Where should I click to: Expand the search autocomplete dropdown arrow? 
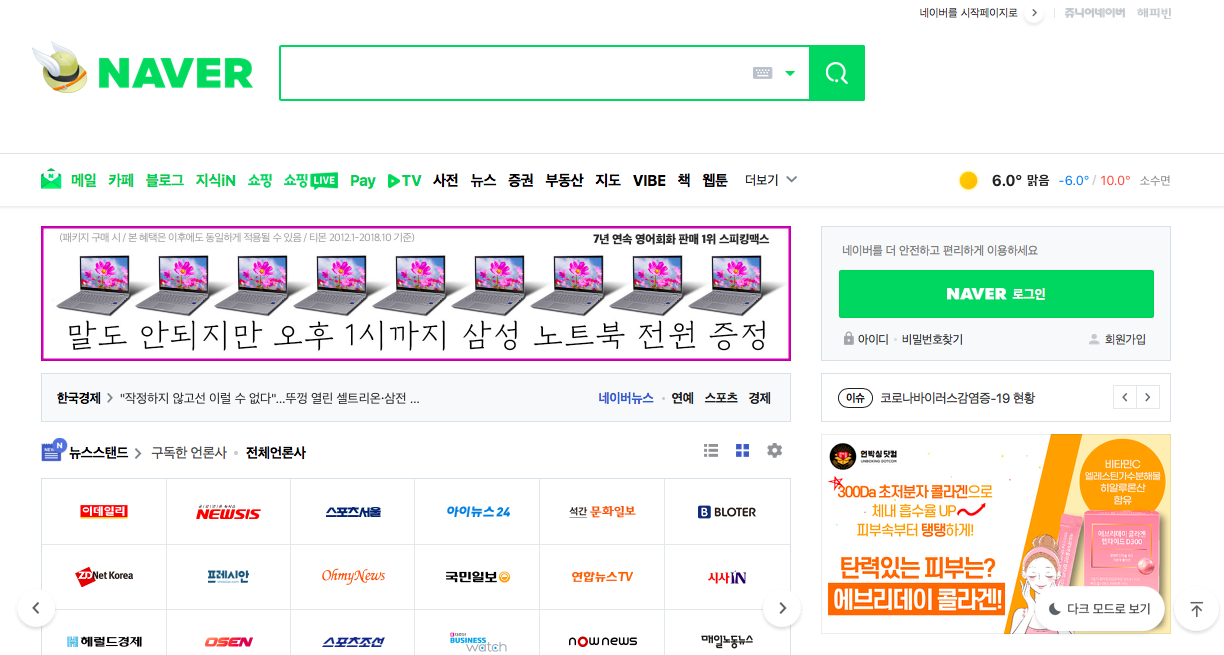click(x=790, y=73)
